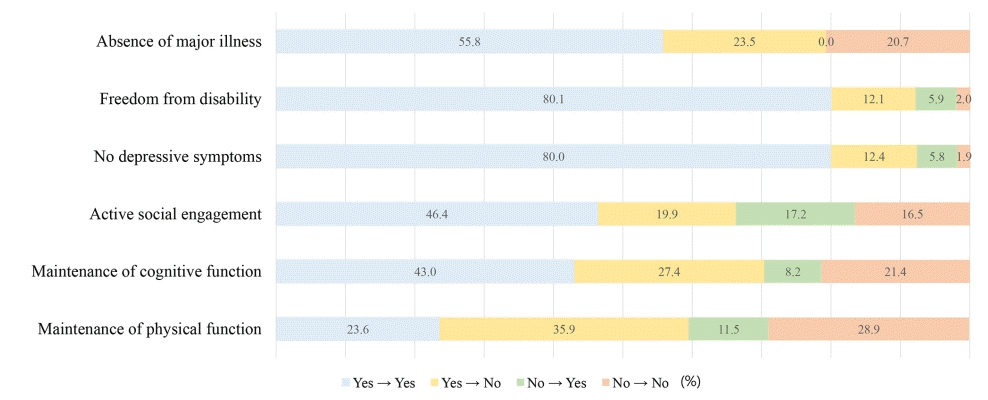
Task: Click the 80.1 blue bar segment
Action: [x=553, y=99]
